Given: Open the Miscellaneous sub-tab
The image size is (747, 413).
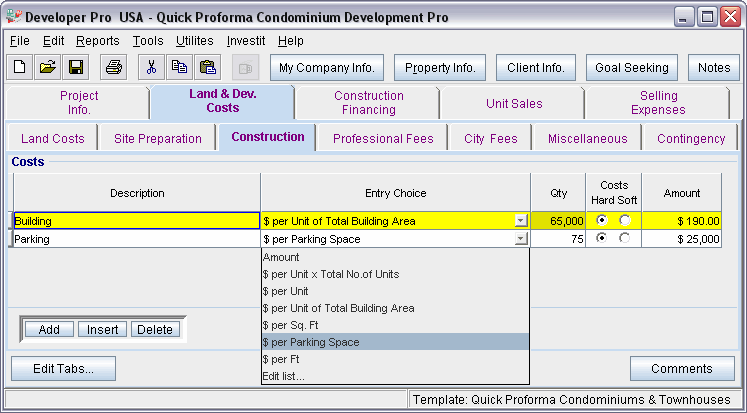Looking at the screenshot, I should [x=587, y=139].
